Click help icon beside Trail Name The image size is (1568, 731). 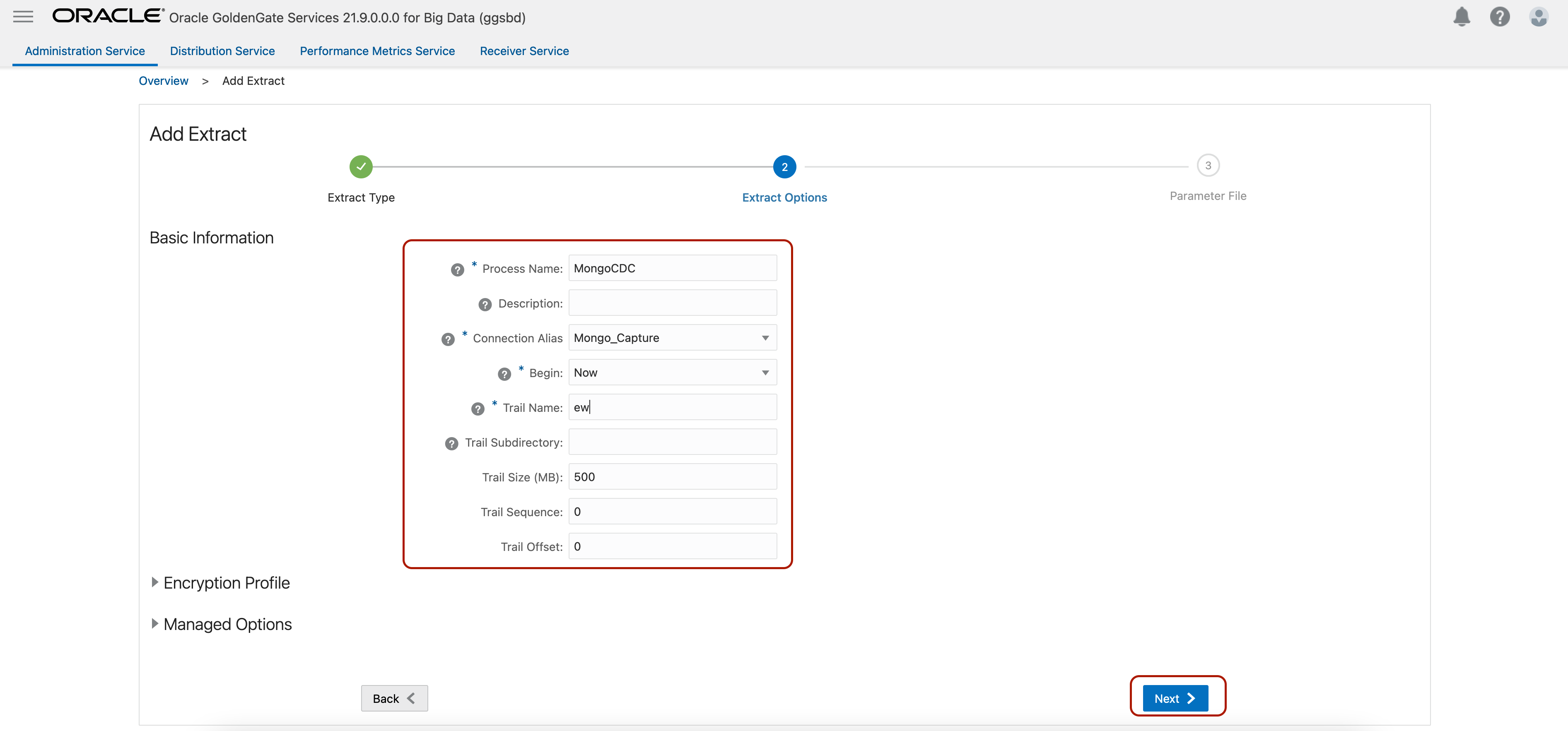[x=477, y=409]
